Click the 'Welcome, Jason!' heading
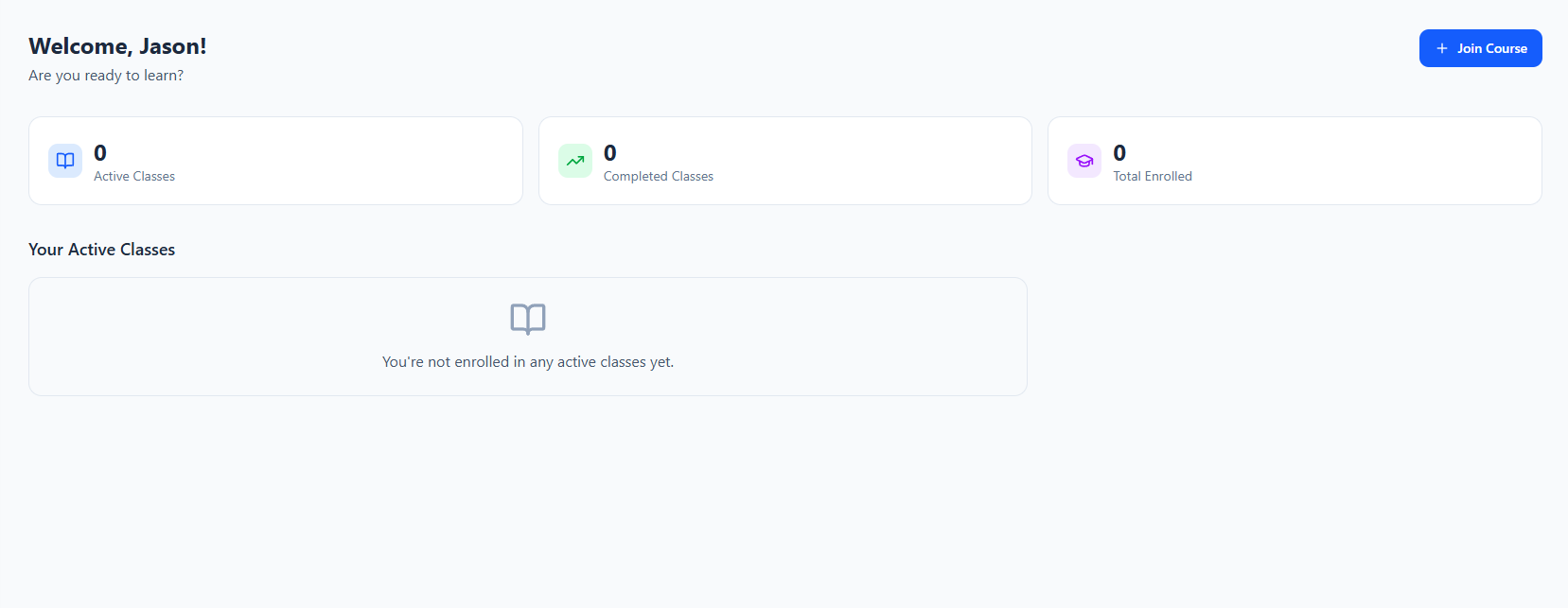The width and height of the screenshot is (1568, 608). pyautogui.click(x=117, y=46)
